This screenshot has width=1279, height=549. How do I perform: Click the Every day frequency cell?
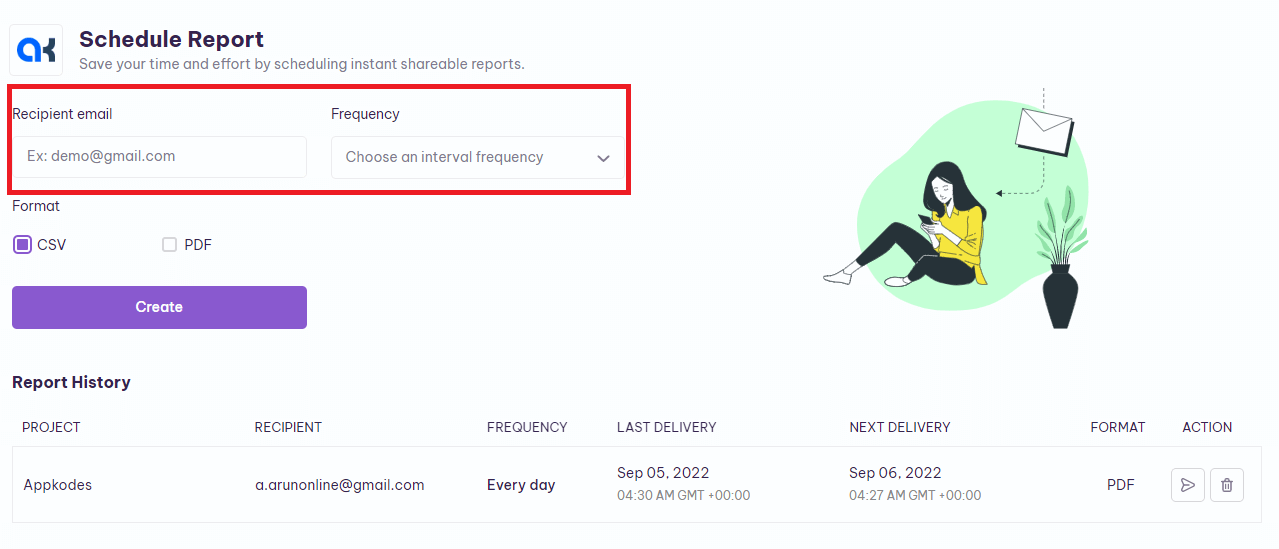pyautogui.click(x=521, y=485)
